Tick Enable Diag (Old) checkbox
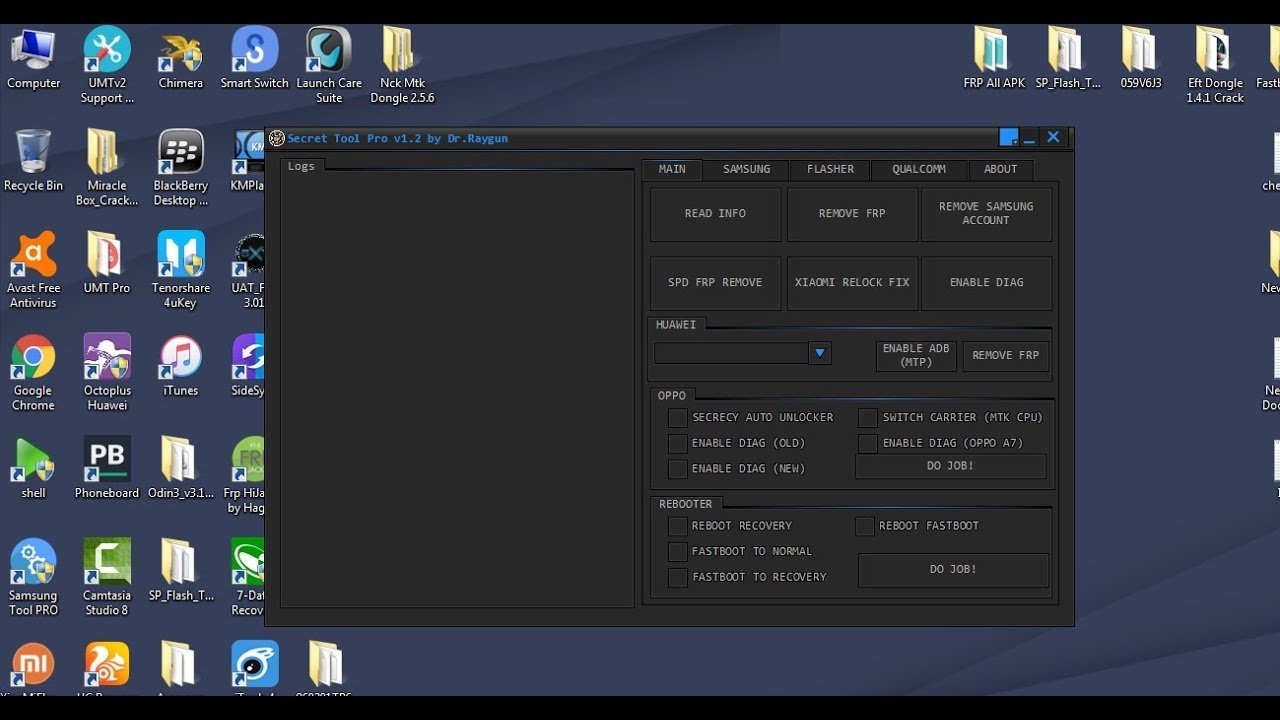 (x=678, y=443)
